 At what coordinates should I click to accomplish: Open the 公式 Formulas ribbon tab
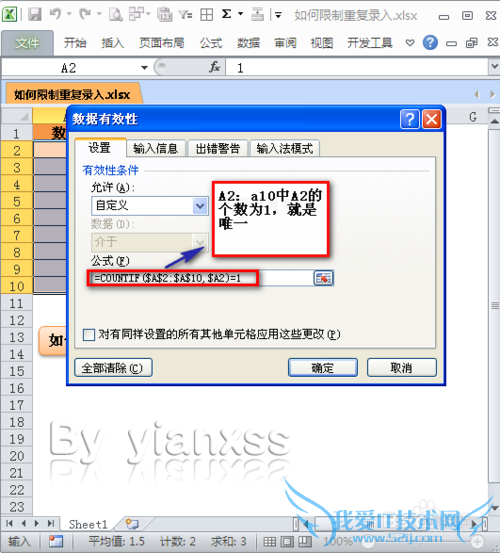211,43
